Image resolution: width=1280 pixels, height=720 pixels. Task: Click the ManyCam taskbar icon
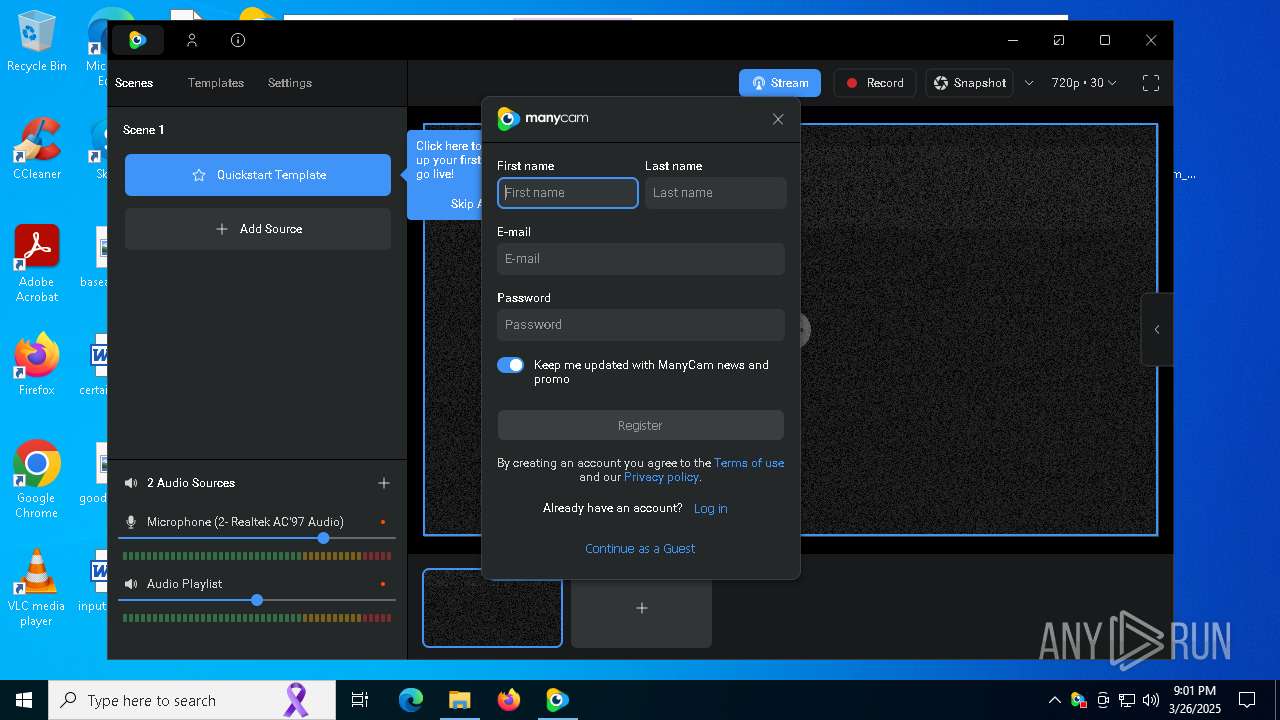pyautogui.click(x=557, y=700)
